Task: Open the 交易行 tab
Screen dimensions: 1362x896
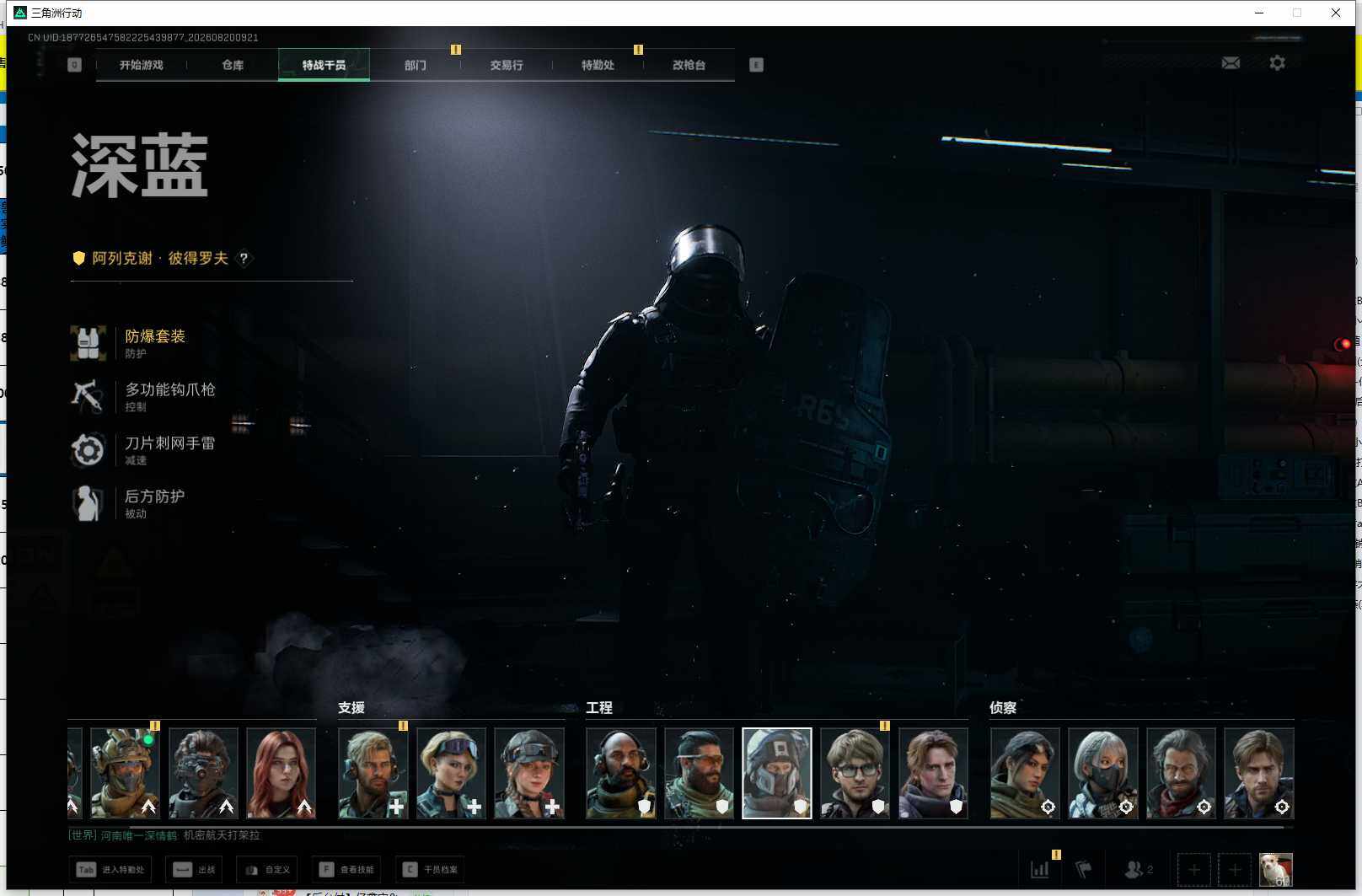Action: [x=507, y=65]
